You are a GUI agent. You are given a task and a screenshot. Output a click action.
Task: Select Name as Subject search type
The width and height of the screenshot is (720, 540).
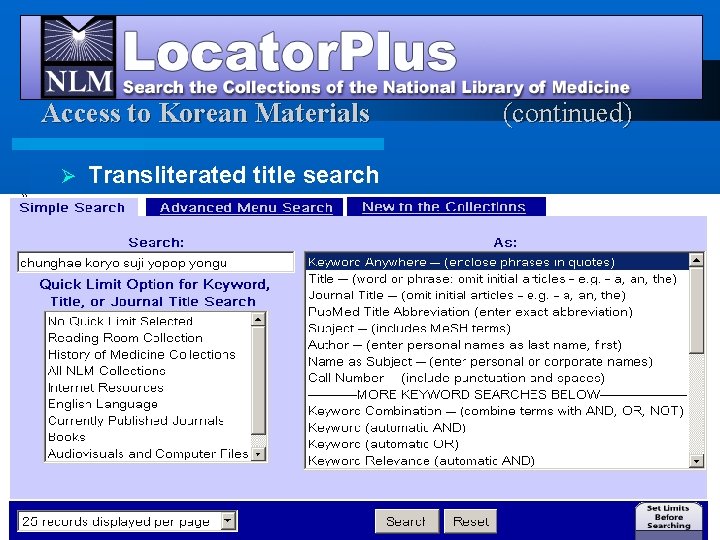pyautogui.click(x=497, y=361)
